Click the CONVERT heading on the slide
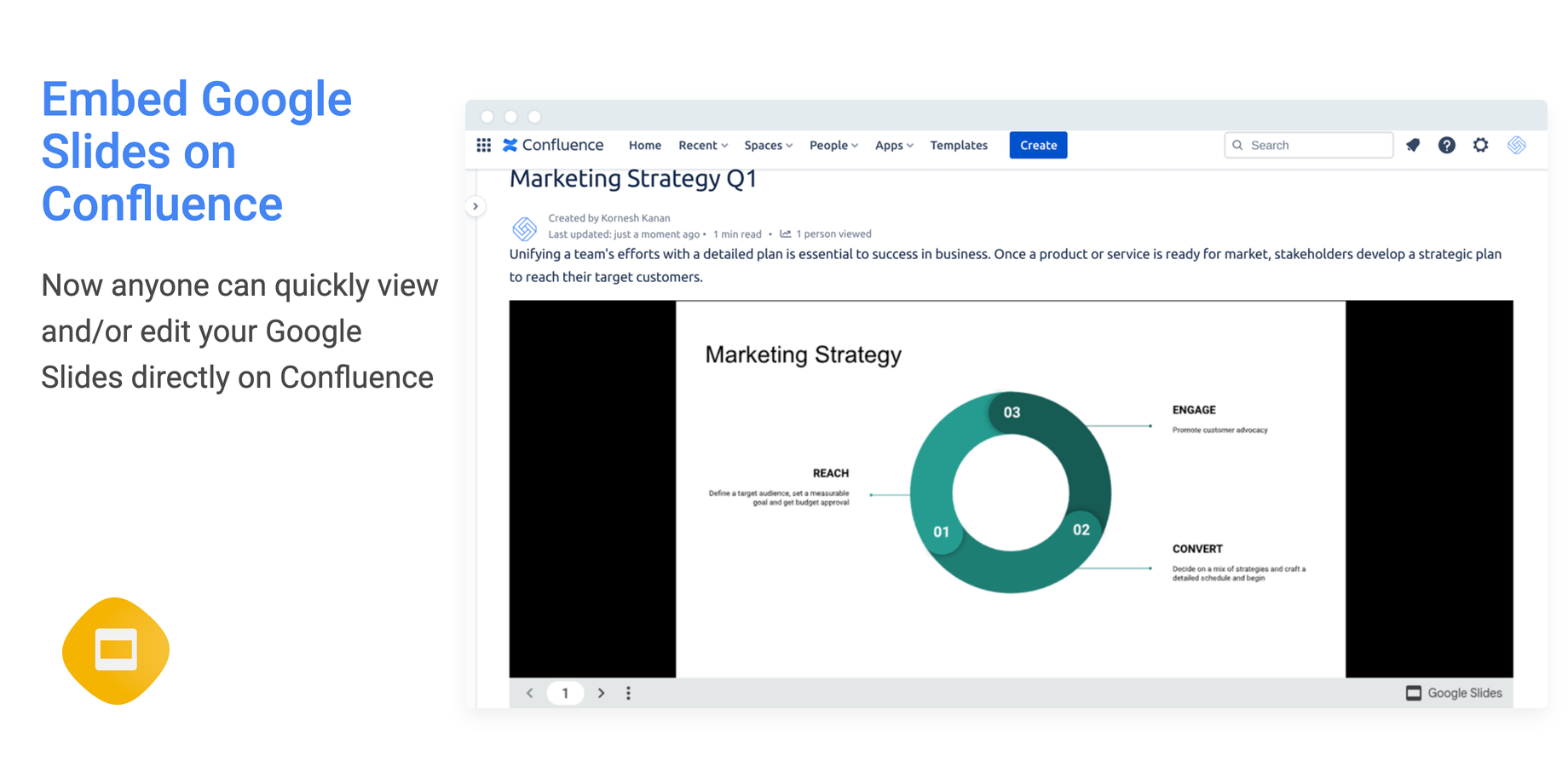Screen dimensions: 1568x767 tap(1197, 549)
